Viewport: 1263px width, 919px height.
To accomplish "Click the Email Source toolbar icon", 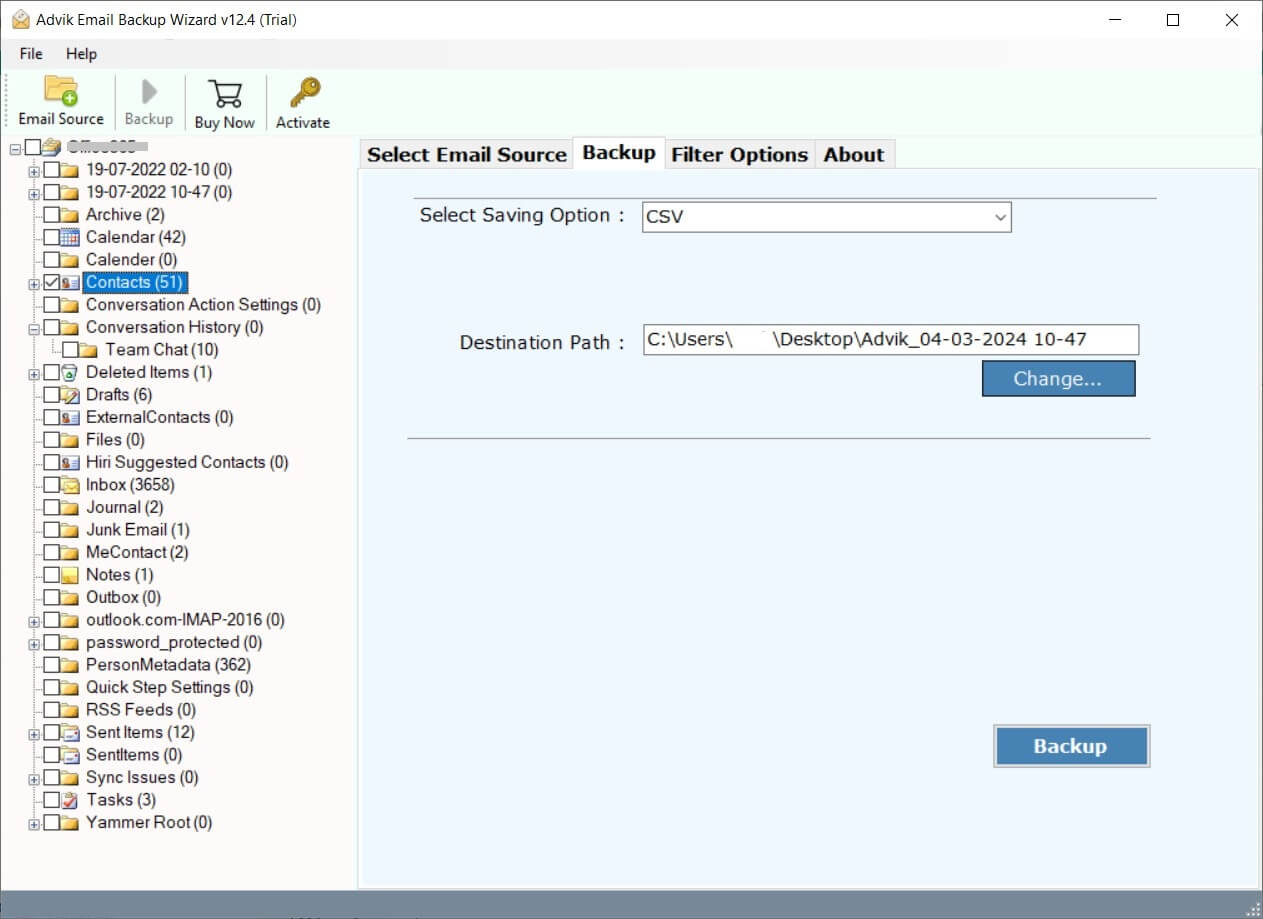I will (x=61, y=91).
